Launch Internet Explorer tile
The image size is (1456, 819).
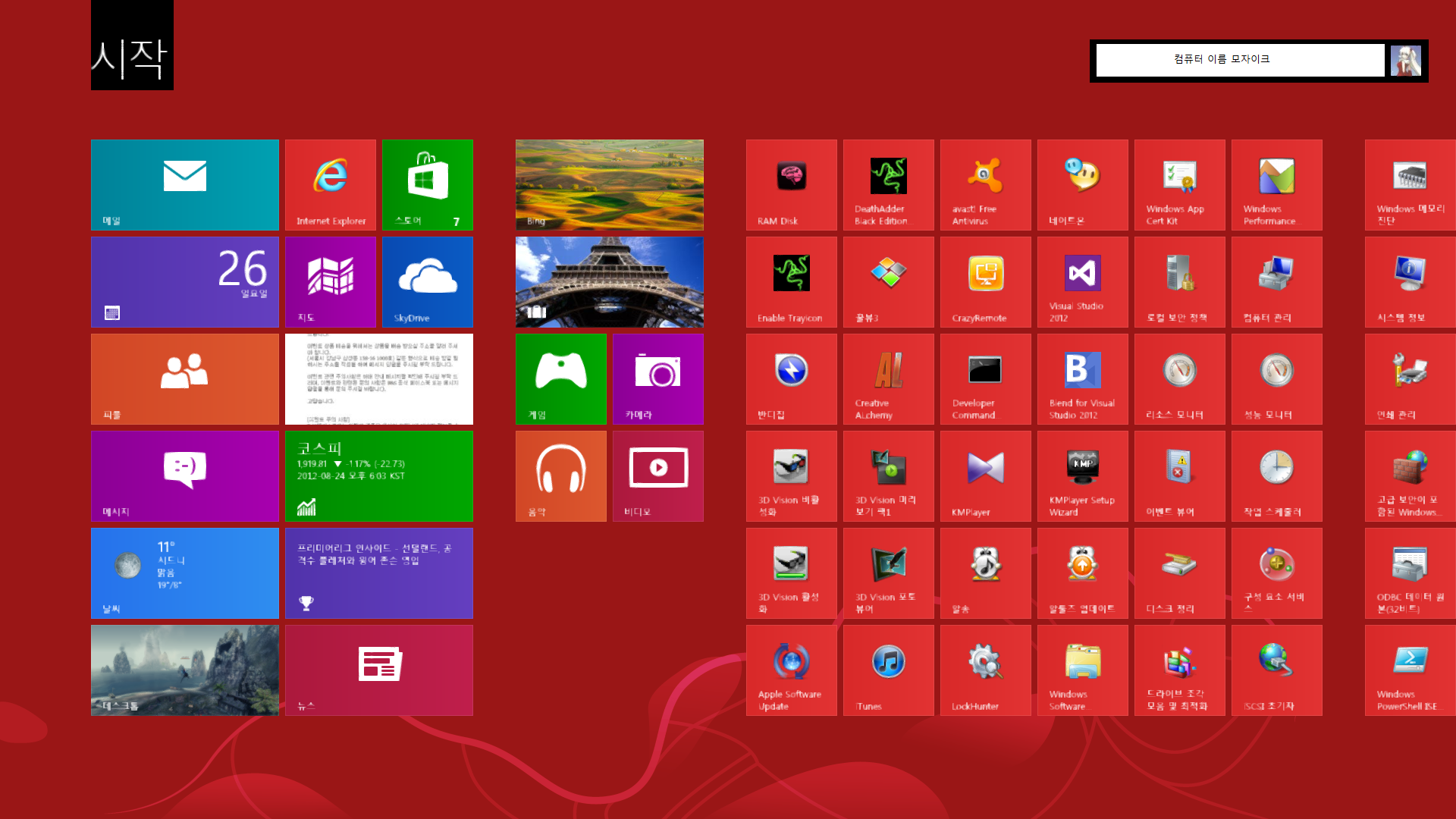pos(331,185)
